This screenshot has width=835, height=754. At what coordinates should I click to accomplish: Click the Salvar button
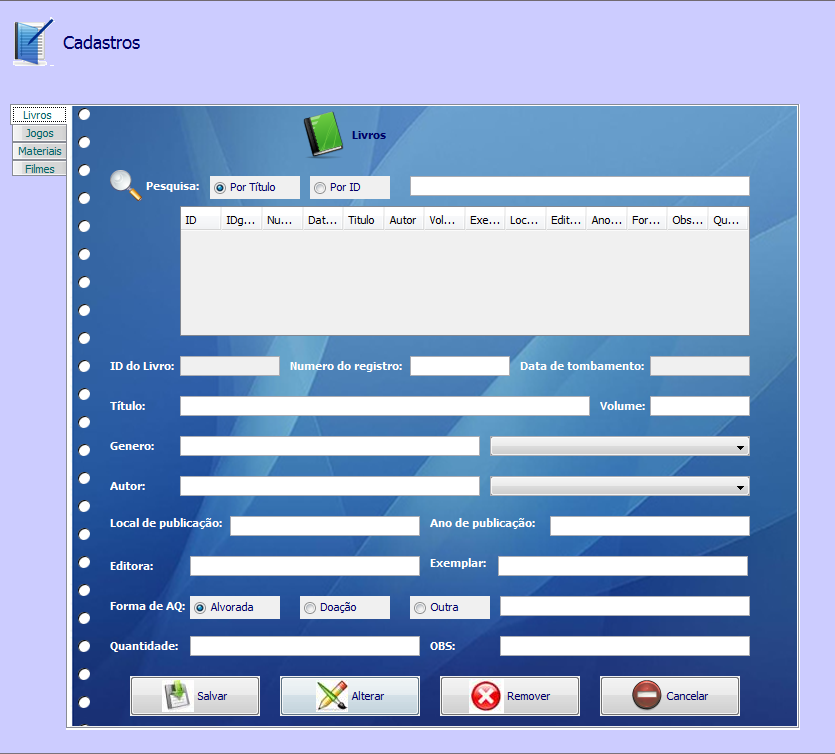pyautogui.click(x=195, y=696)
